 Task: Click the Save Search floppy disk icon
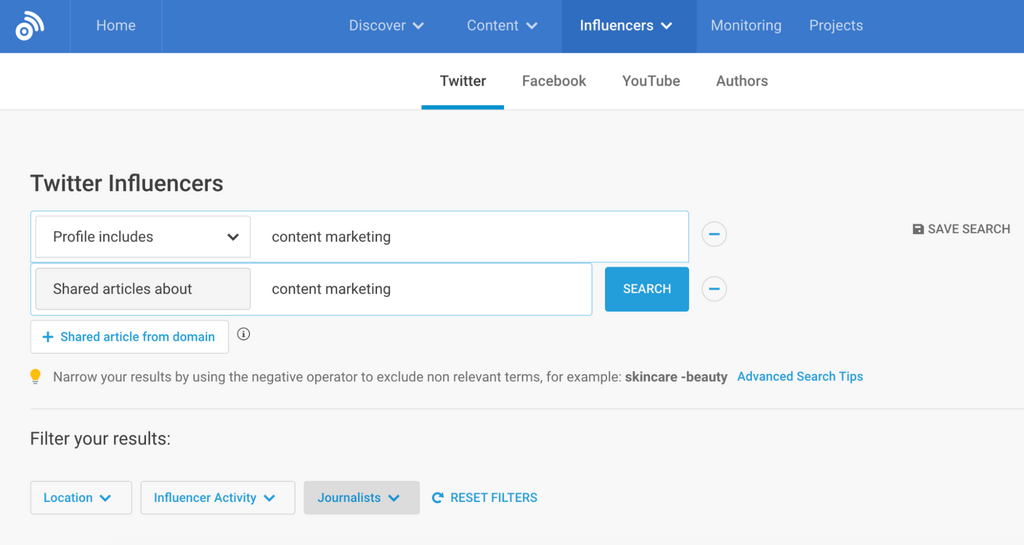pyautogui.click(x=918, y=229)
